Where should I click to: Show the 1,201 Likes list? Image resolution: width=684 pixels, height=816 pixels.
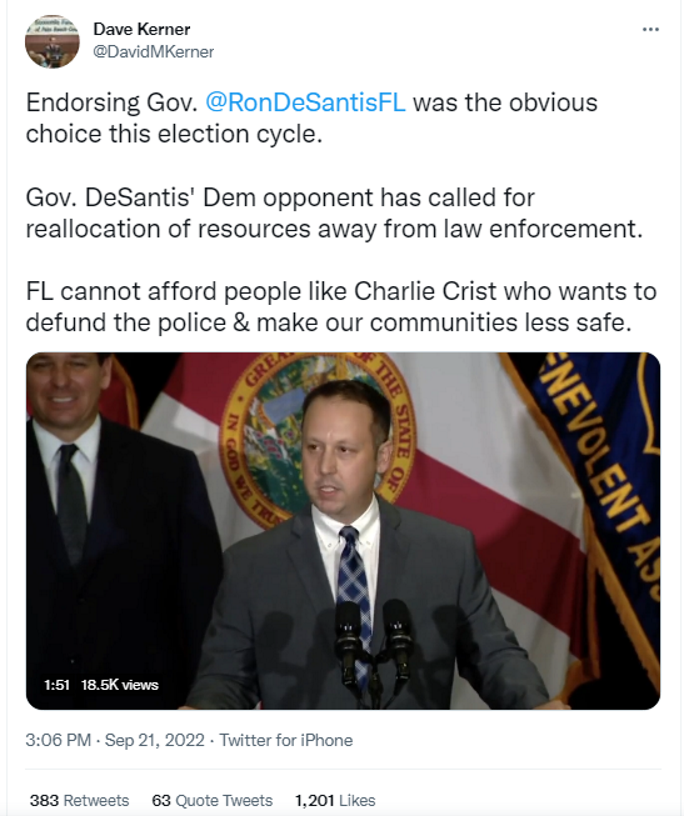pos(335,800)
